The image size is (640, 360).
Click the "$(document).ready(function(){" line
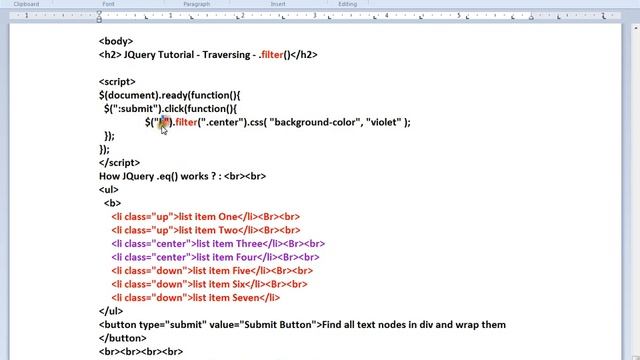point(170,95)
